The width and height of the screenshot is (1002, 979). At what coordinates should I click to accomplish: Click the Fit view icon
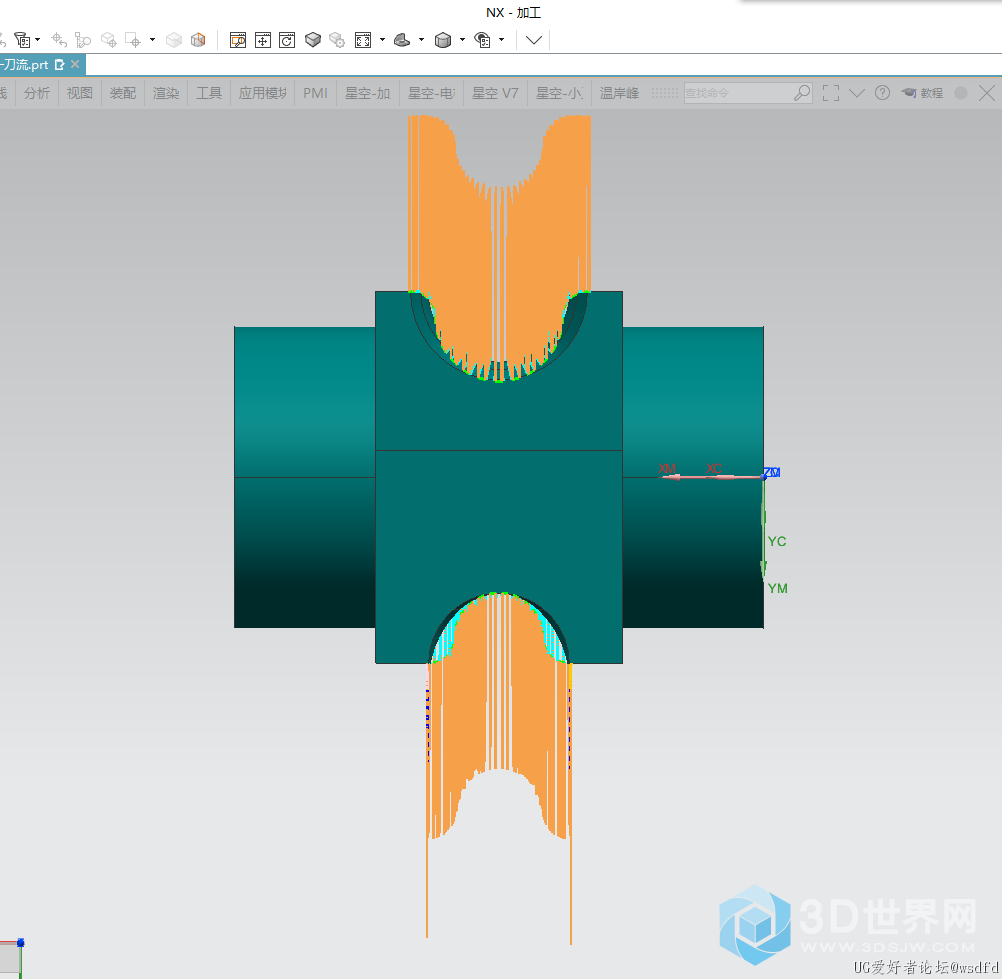coord(363,40)
